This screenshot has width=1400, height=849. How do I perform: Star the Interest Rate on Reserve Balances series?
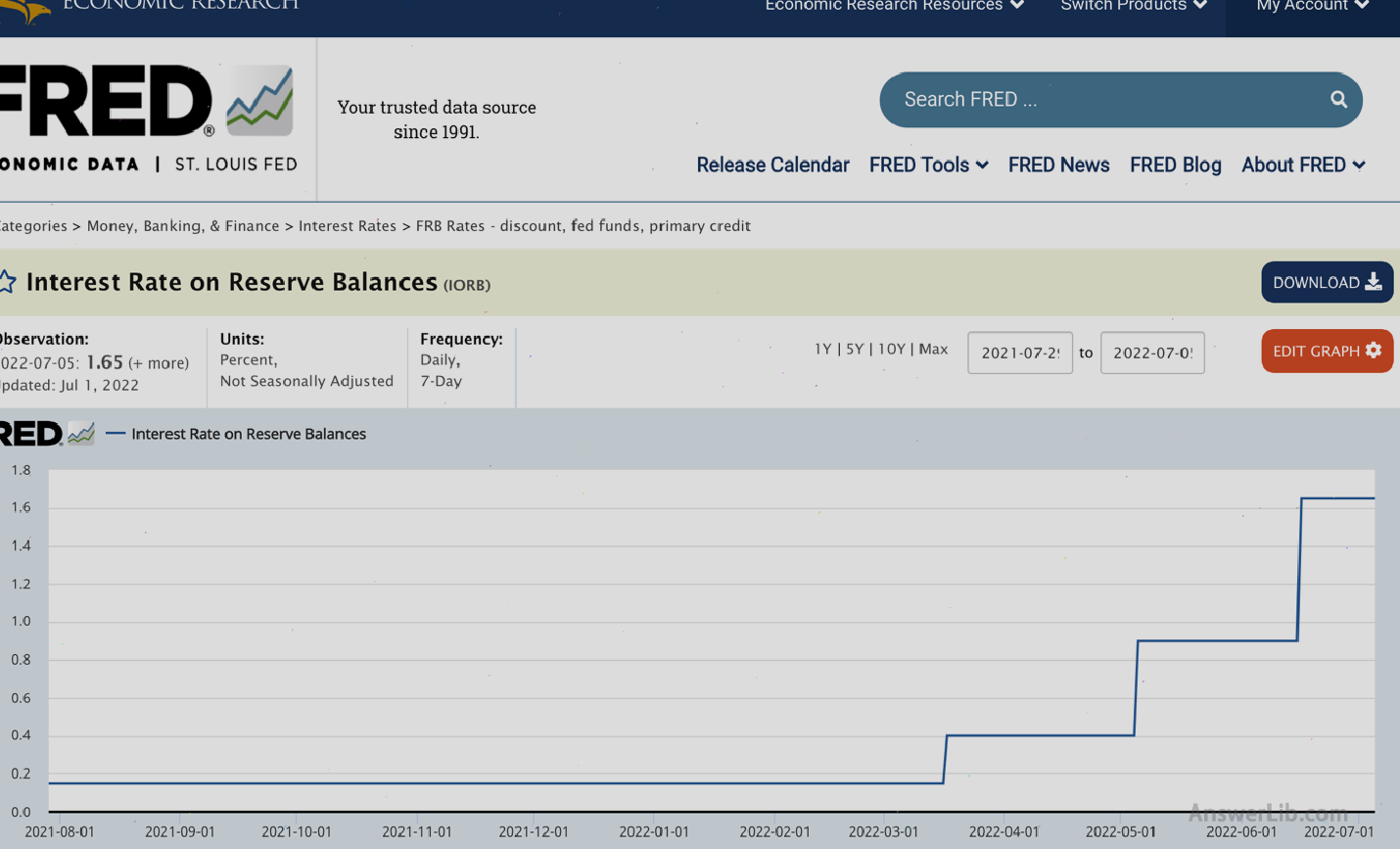6,282
